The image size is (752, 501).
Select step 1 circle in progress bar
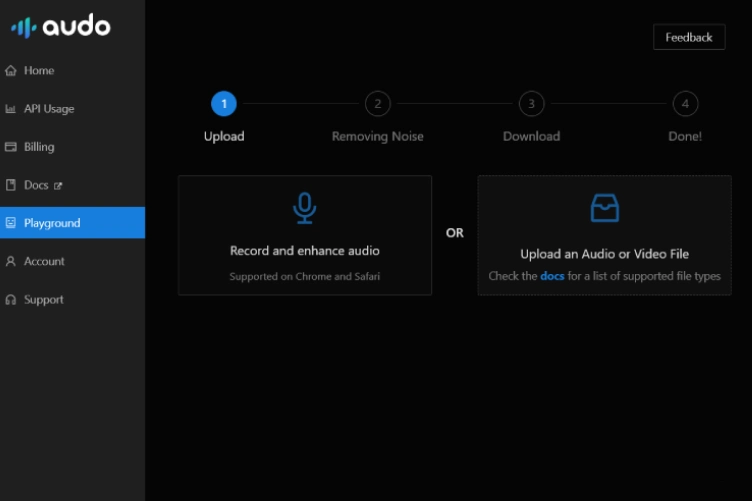click(x=224, y=104)
